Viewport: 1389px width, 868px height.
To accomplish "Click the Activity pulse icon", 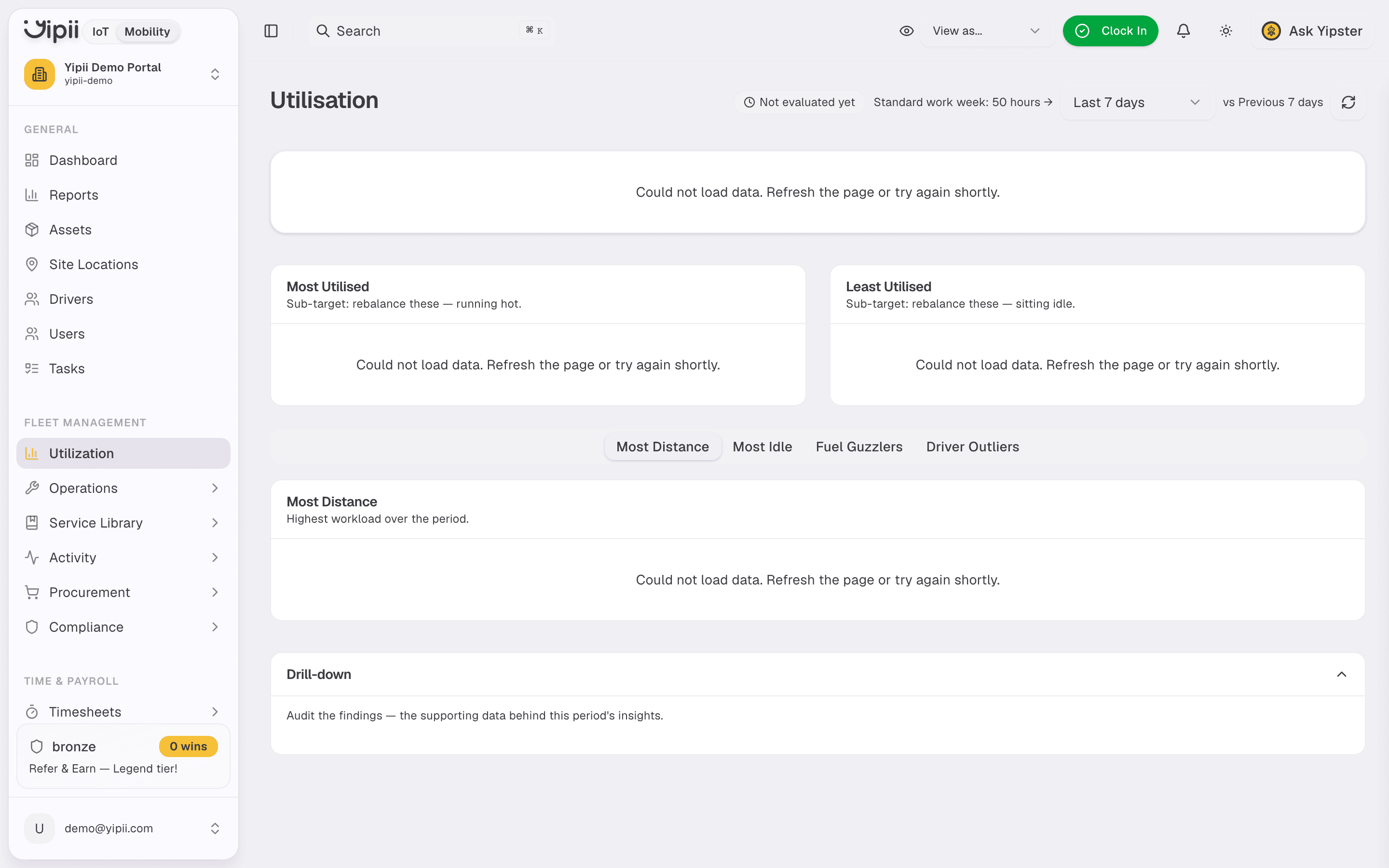I will [x=31, y=557].
